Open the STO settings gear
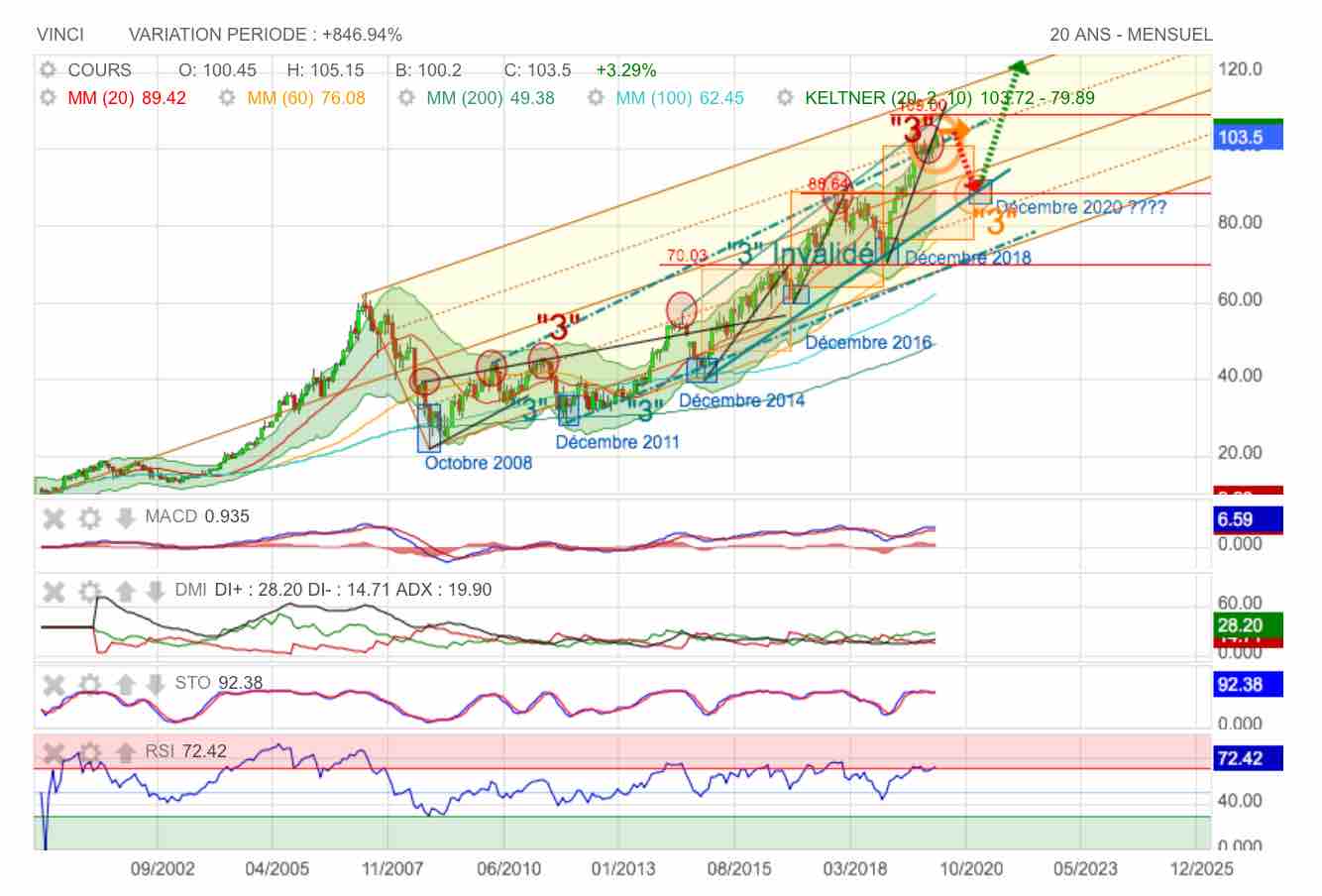The width and height of the screenshot is (1322, 896). (90, 684)
